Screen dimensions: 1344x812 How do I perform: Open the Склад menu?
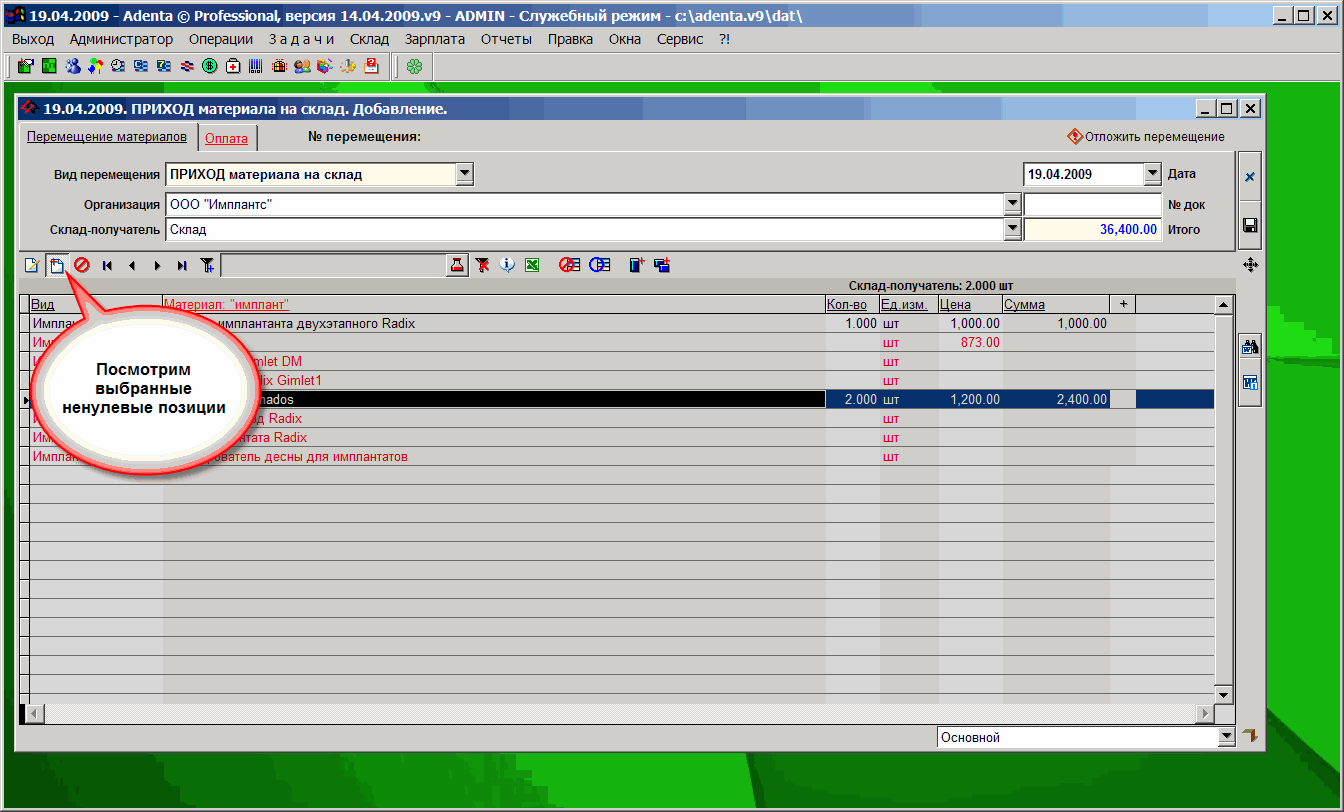pos(369,39)
